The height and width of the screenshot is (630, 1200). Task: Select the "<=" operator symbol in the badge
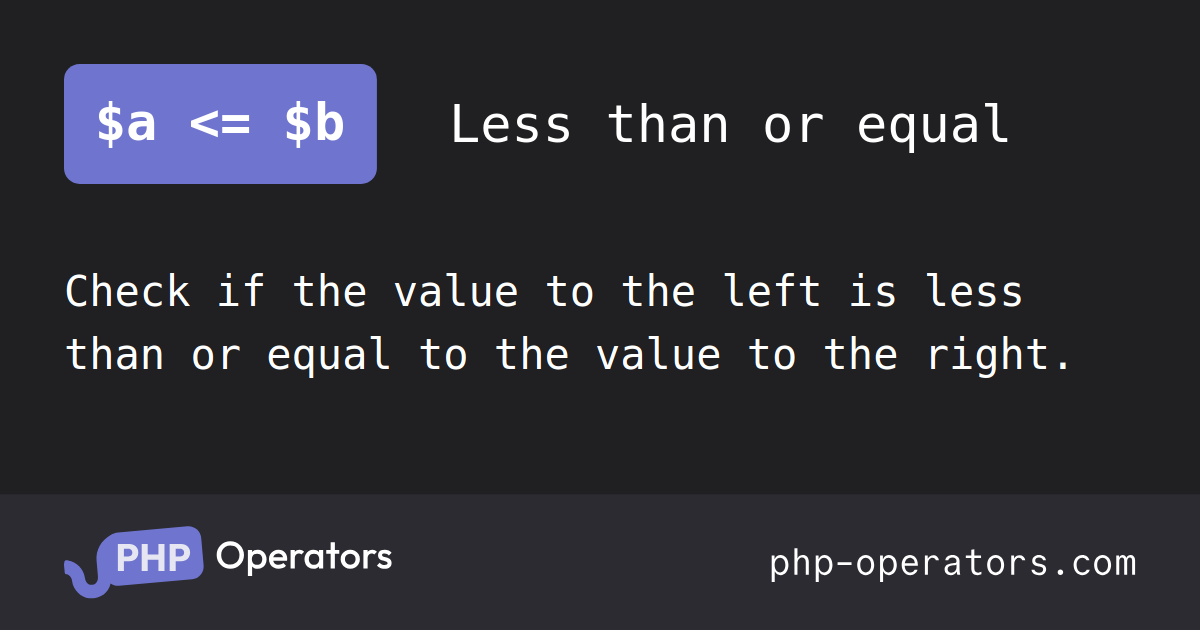220,125
